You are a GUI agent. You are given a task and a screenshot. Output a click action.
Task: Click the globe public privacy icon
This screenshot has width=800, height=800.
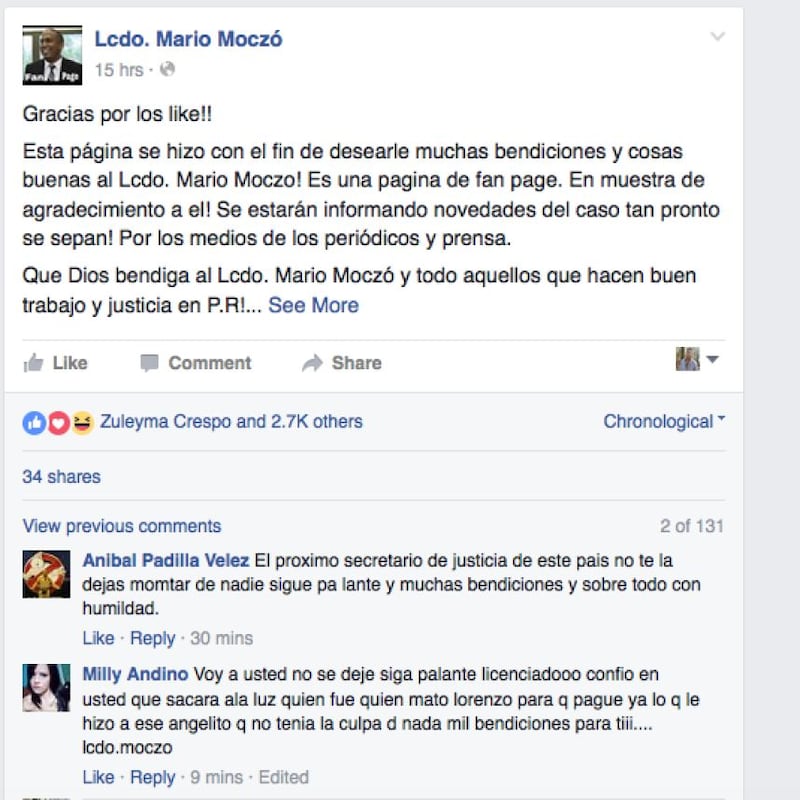167,69
